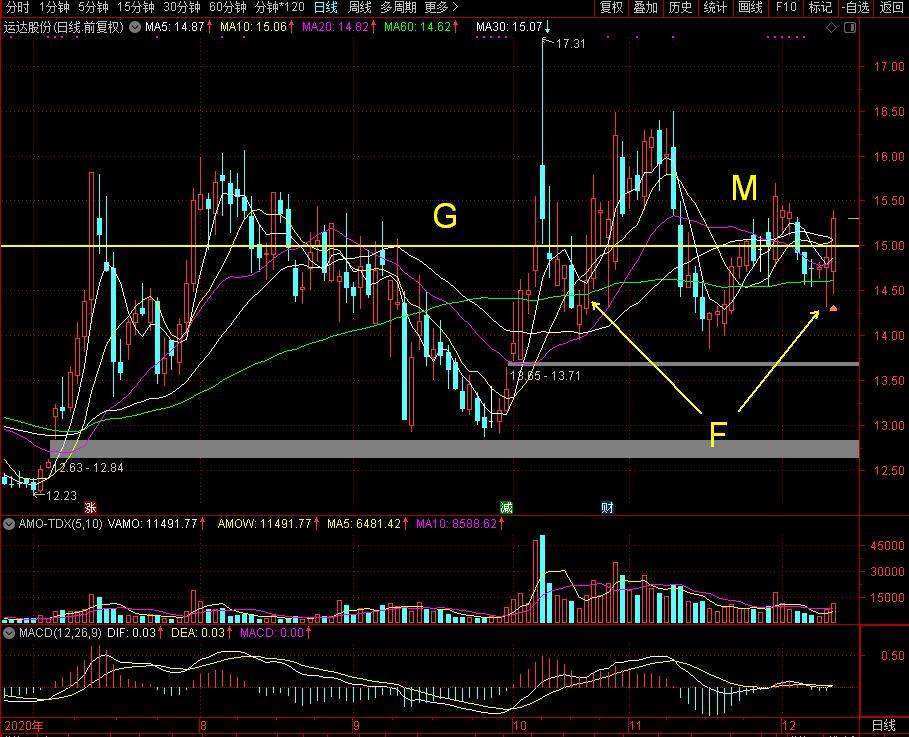Click the 17.00 price axis label
This screenshot has height=737, width=909.
(x=889, y=67)
